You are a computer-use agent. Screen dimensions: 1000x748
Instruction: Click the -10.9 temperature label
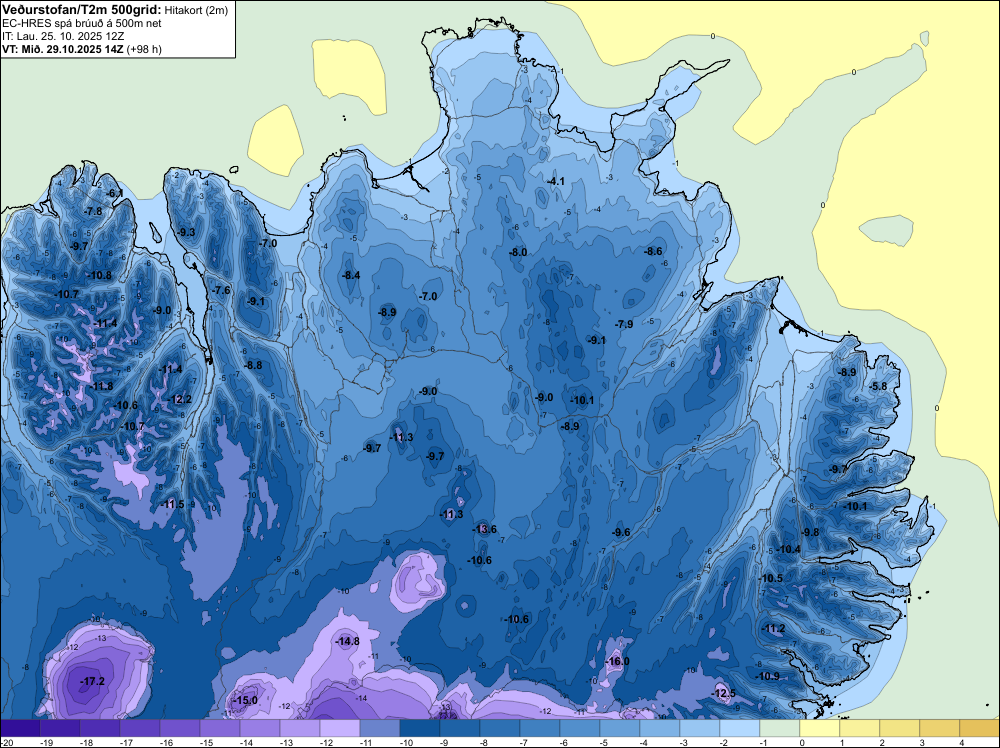[767, 676]
